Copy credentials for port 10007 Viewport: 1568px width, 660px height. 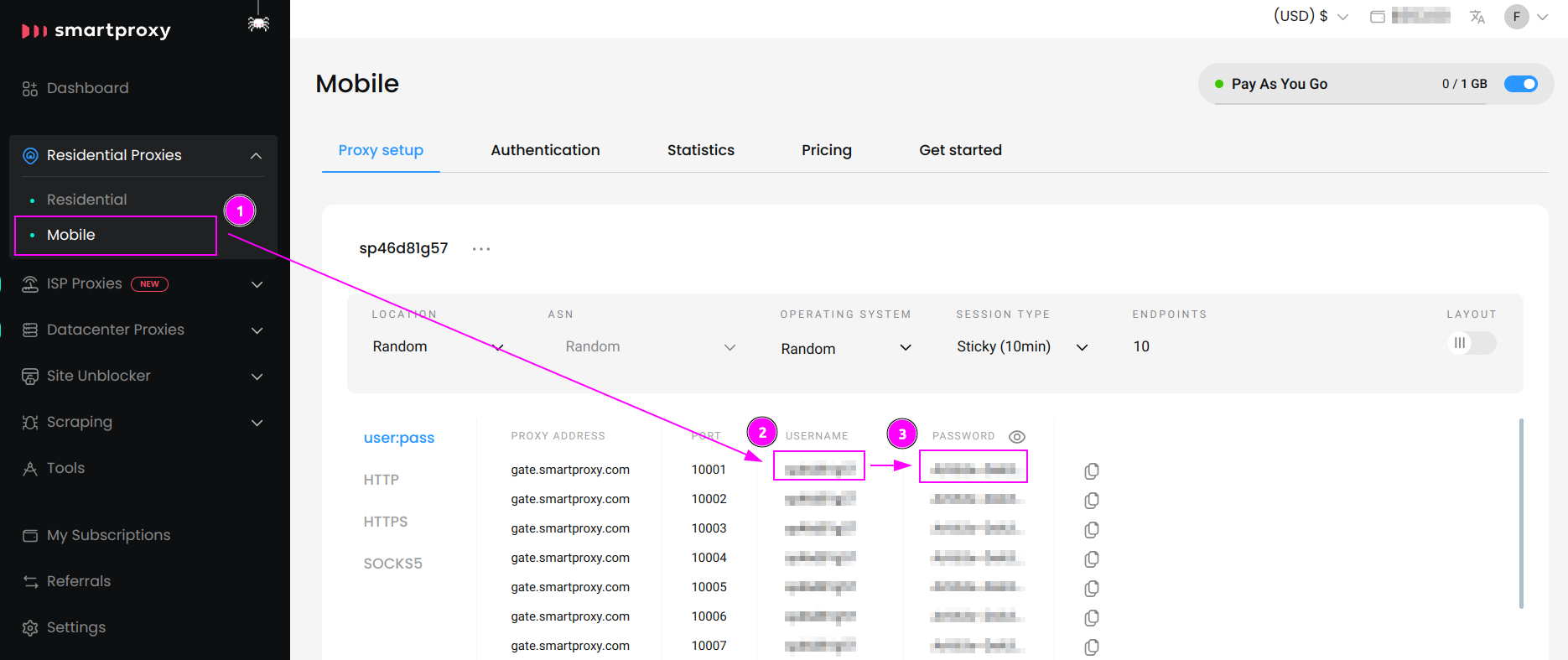1092,647
